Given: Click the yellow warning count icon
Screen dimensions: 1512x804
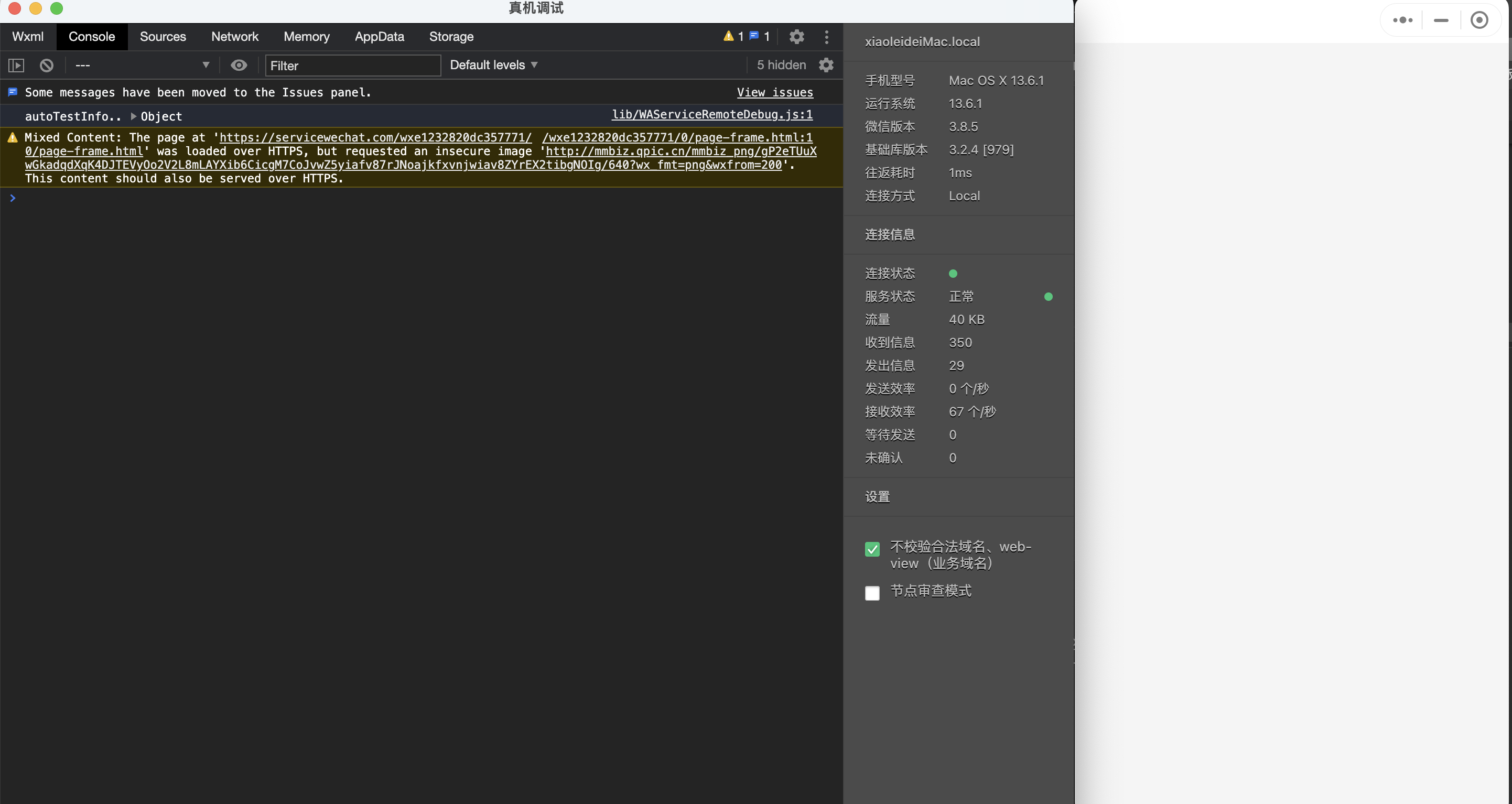Looking at the screenshot, I should click(728, 36).
